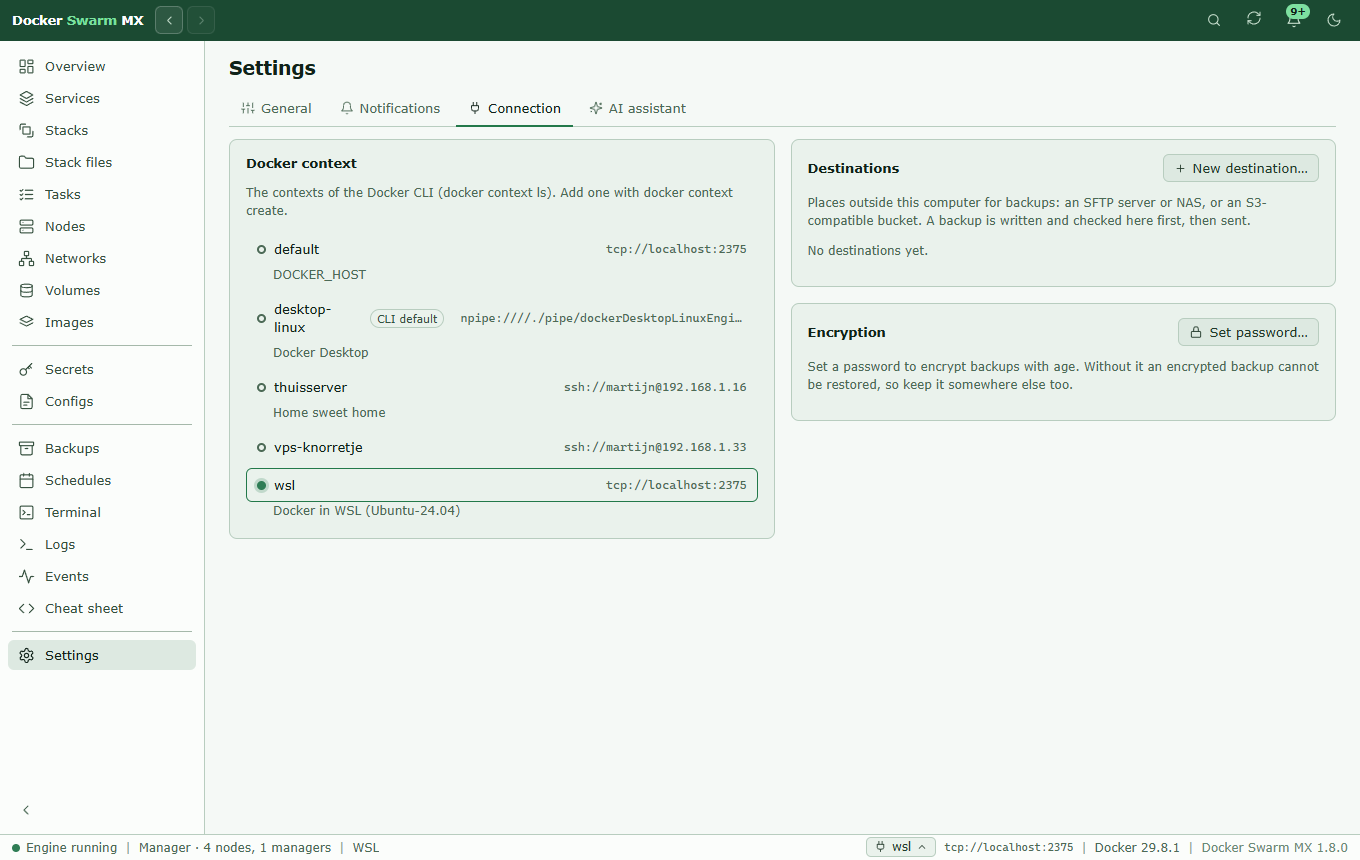Switch to the Notifications tab
The image size is (1360, 860).
click(x=390, y=108)
